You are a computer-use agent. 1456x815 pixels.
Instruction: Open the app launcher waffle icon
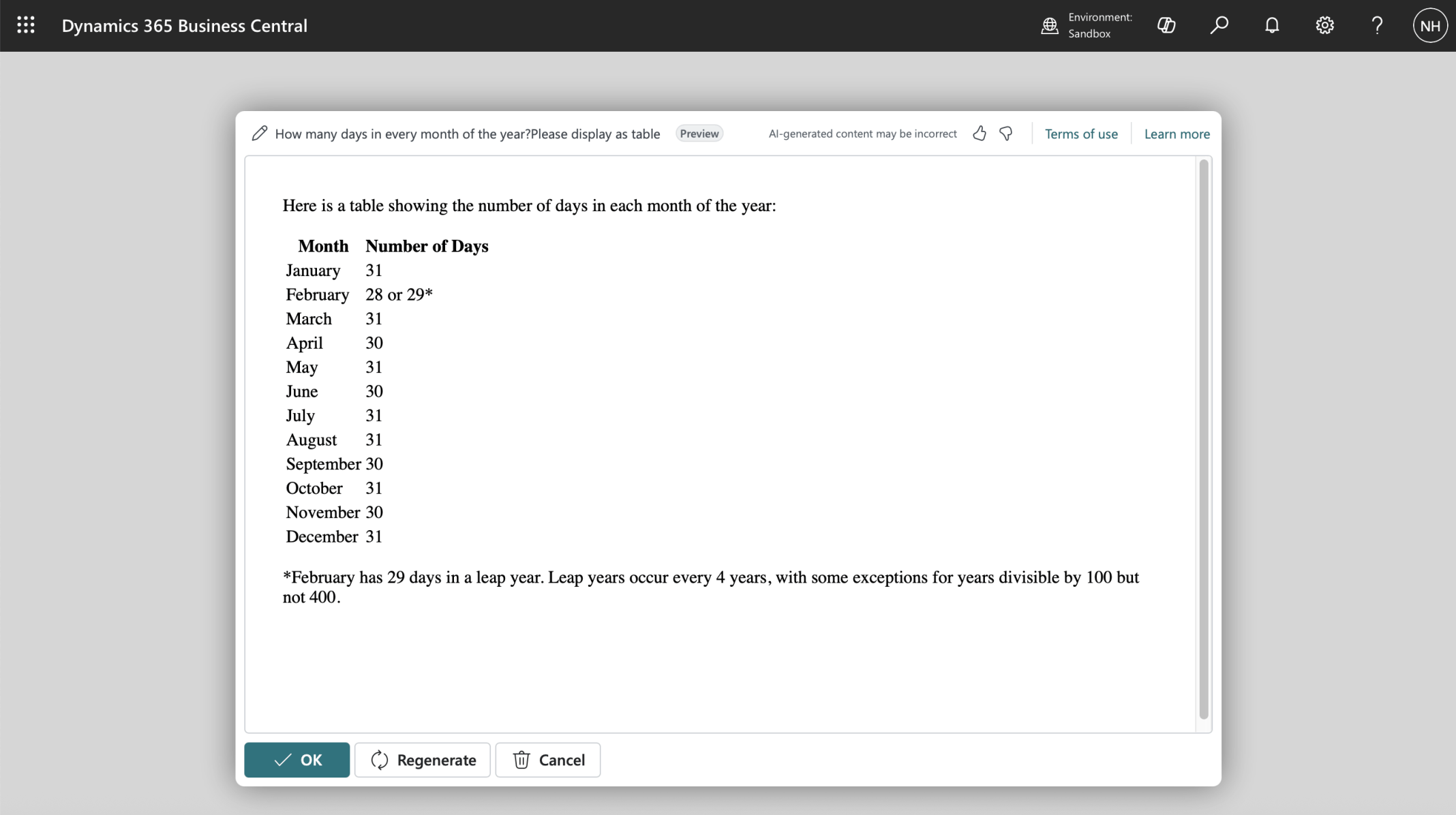coord(26,25)
